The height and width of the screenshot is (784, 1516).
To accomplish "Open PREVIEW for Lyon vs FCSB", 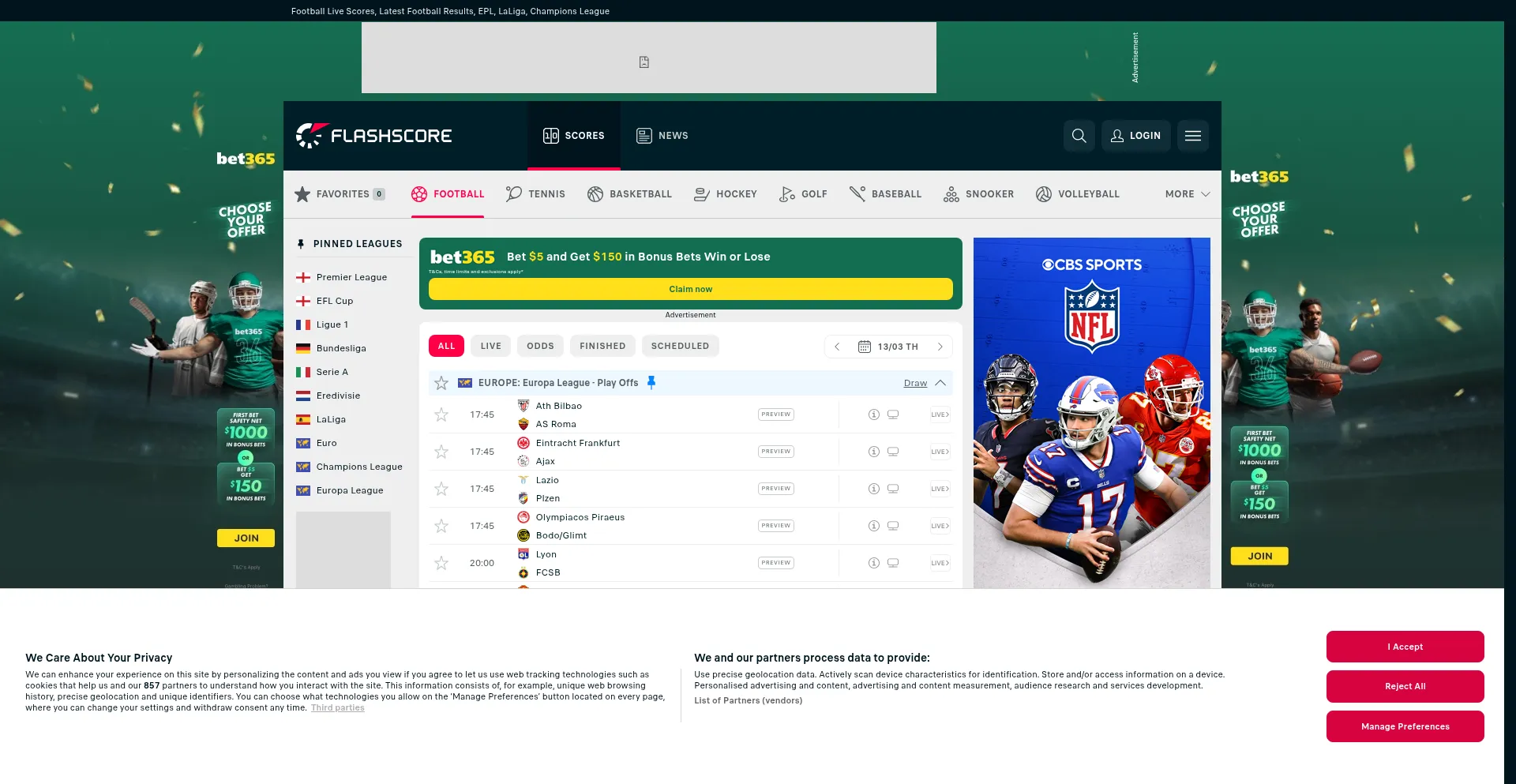I will tap(776, 563).
